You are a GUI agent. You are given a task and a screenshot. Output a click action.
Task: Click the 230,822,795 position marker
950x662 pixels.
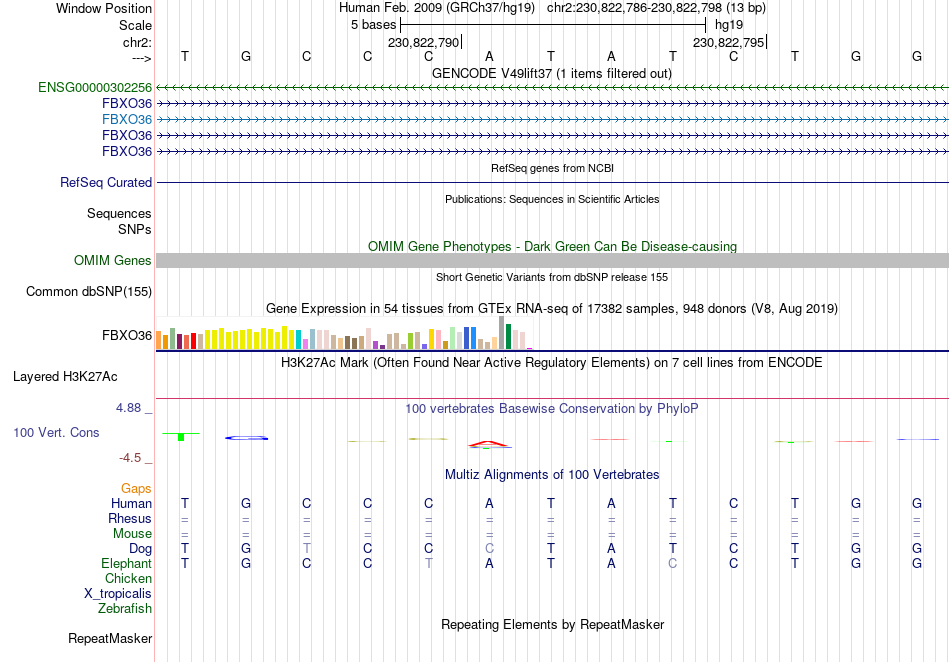click(730, 42)
